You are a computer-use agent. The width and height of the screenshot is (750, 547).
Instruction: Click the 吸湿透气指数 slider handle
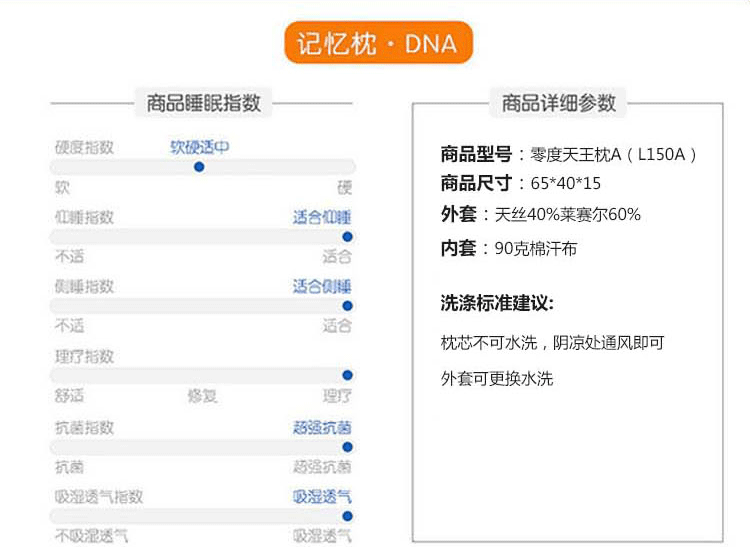pyautogui.click(x=347, y=516)
